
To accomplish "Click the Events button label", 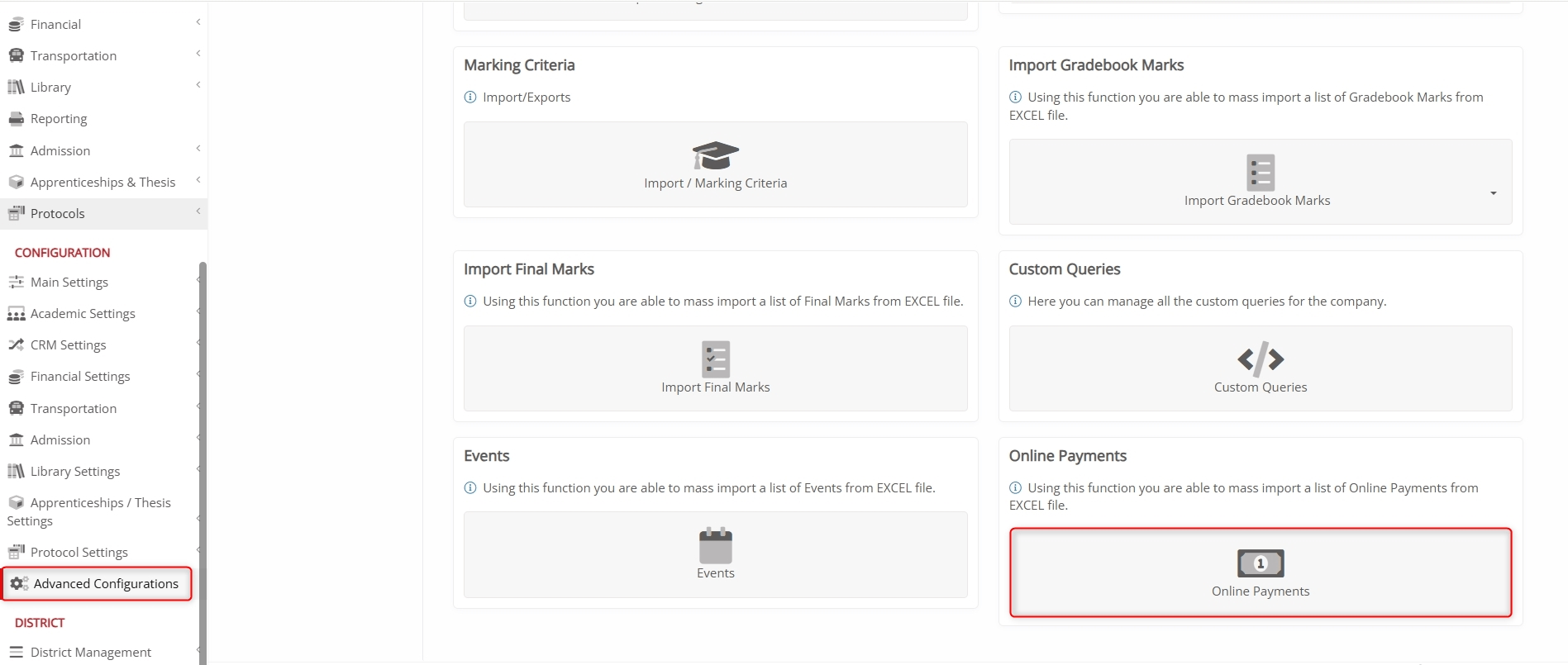I will 715,573.
